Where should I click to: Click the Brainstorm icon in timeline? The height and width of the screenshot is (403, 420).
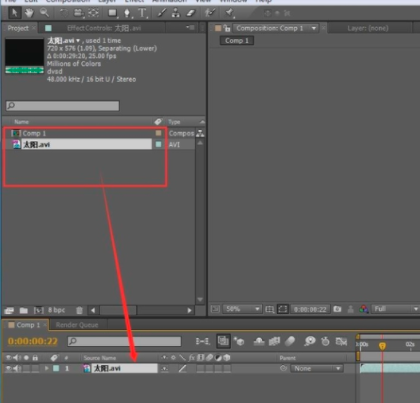310,341
